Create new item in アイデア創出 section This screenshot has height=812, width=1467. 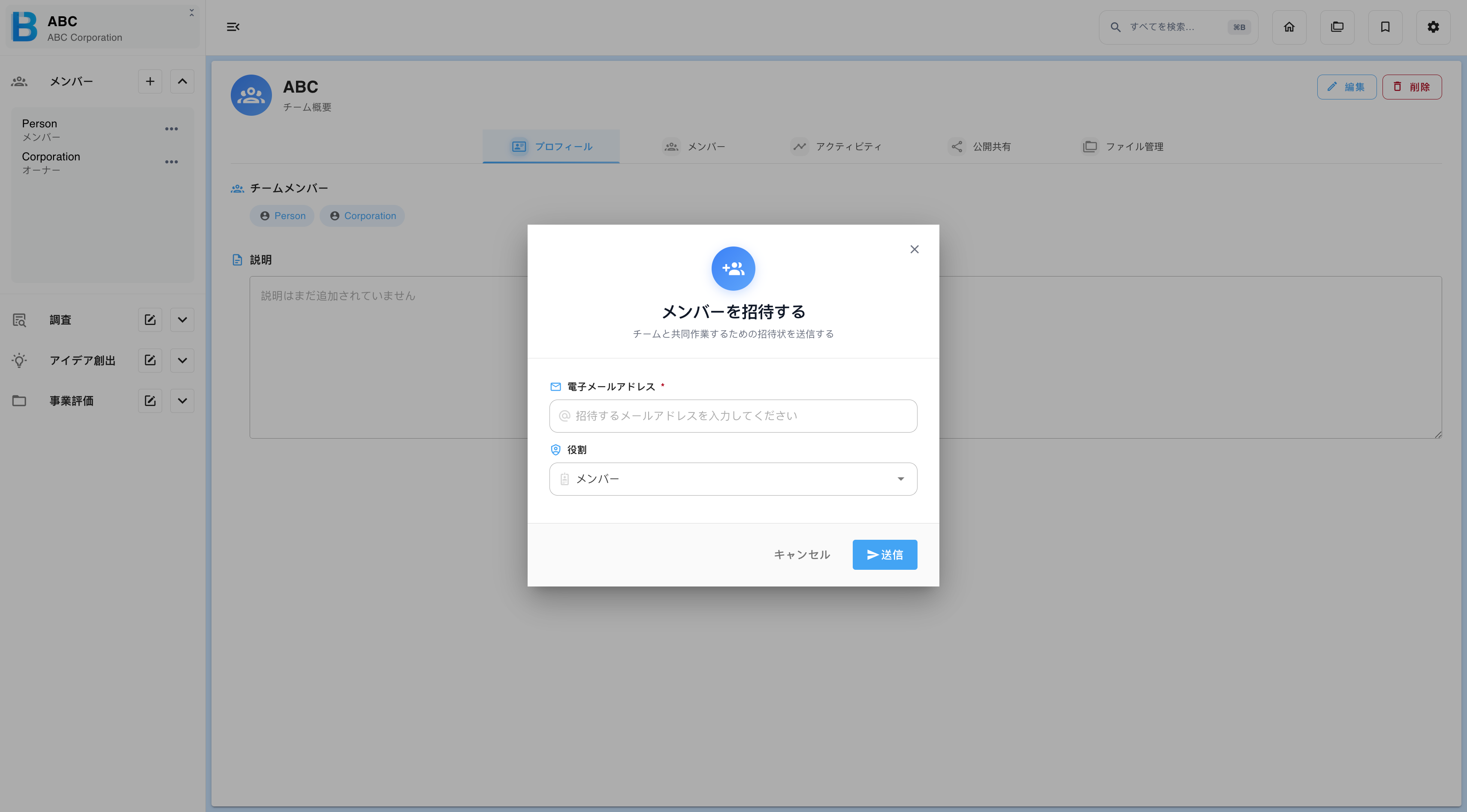tap(150, 360)
